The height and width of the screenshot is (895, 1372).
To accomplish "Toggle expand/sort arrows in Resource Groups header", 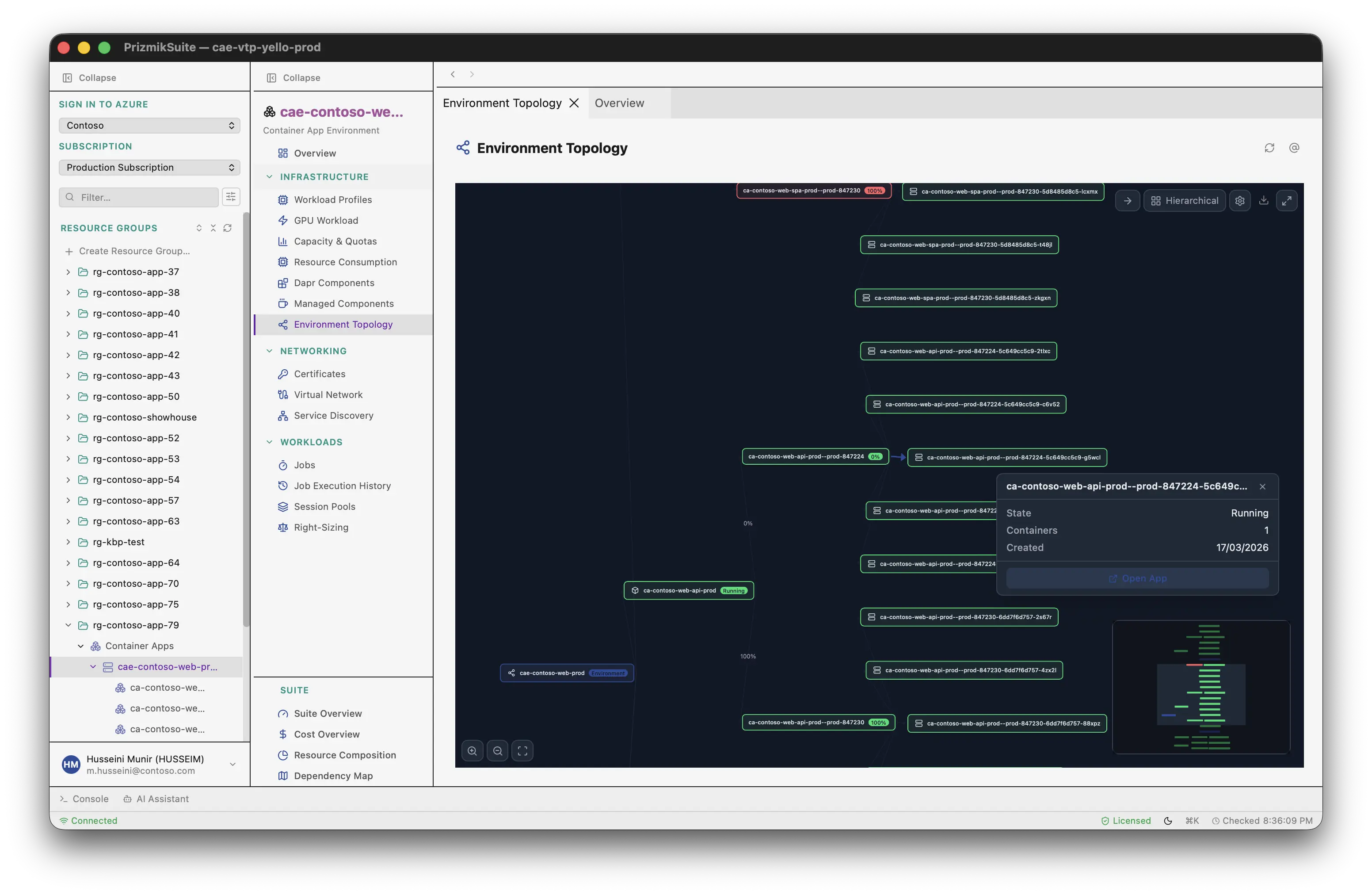I will click(199, 228).
